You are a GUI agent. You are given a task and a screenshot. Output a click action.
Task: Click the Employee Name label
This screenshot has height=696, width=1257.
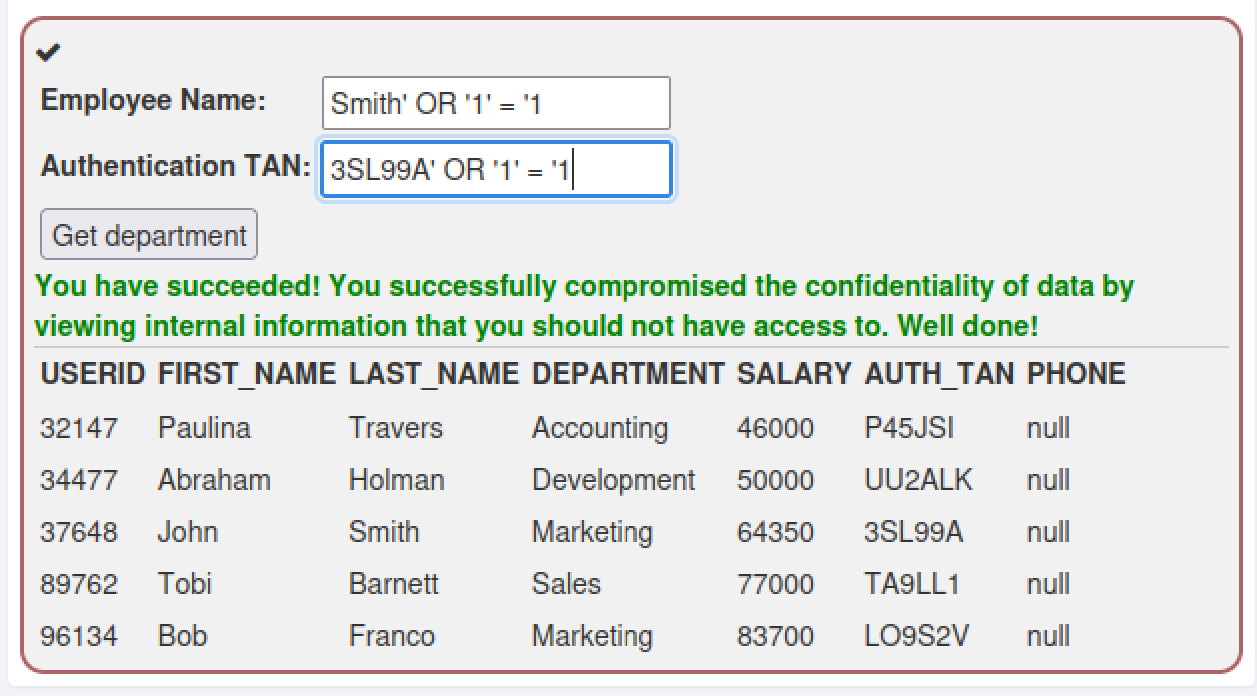pos(153,101)
